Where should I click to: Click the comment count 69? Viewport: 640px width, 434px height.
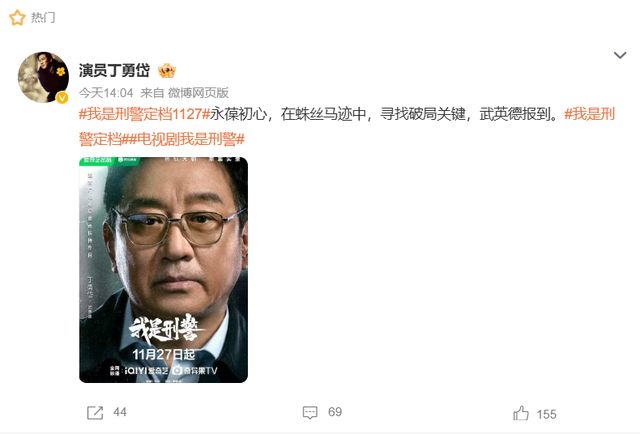coord(335,412)
